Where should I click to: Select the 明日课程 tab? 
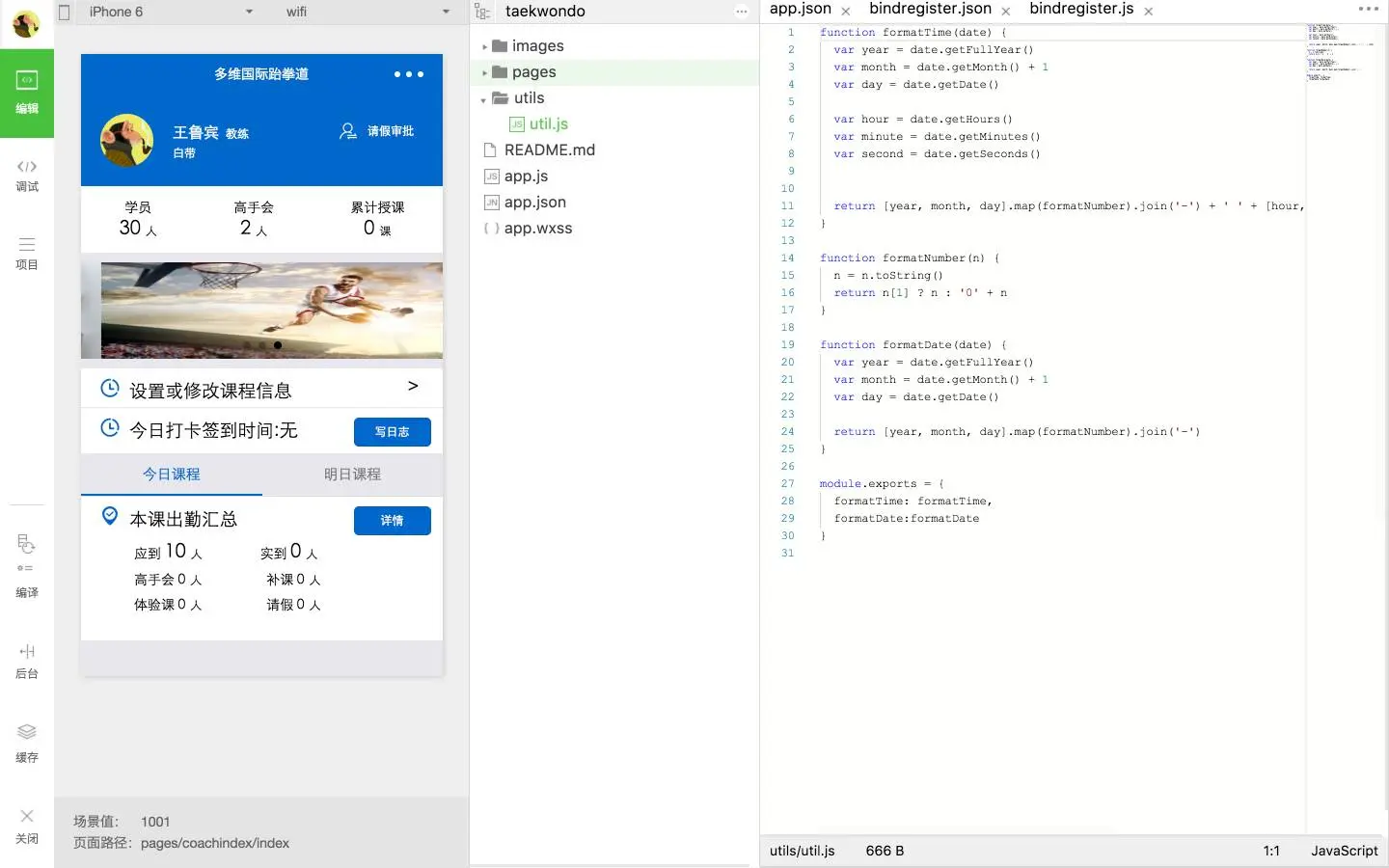pos(352,475)
